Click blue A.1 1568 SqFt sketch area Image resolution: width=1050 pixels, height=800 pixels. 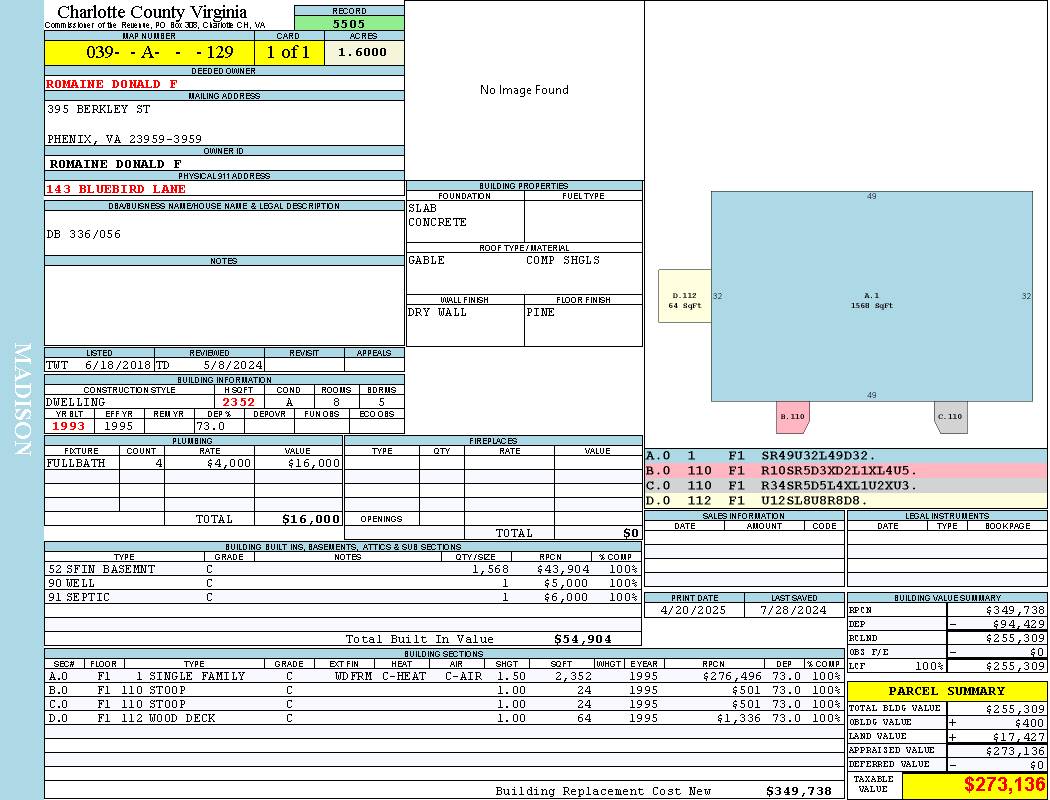pyautogui.click(x=871, y=297)
